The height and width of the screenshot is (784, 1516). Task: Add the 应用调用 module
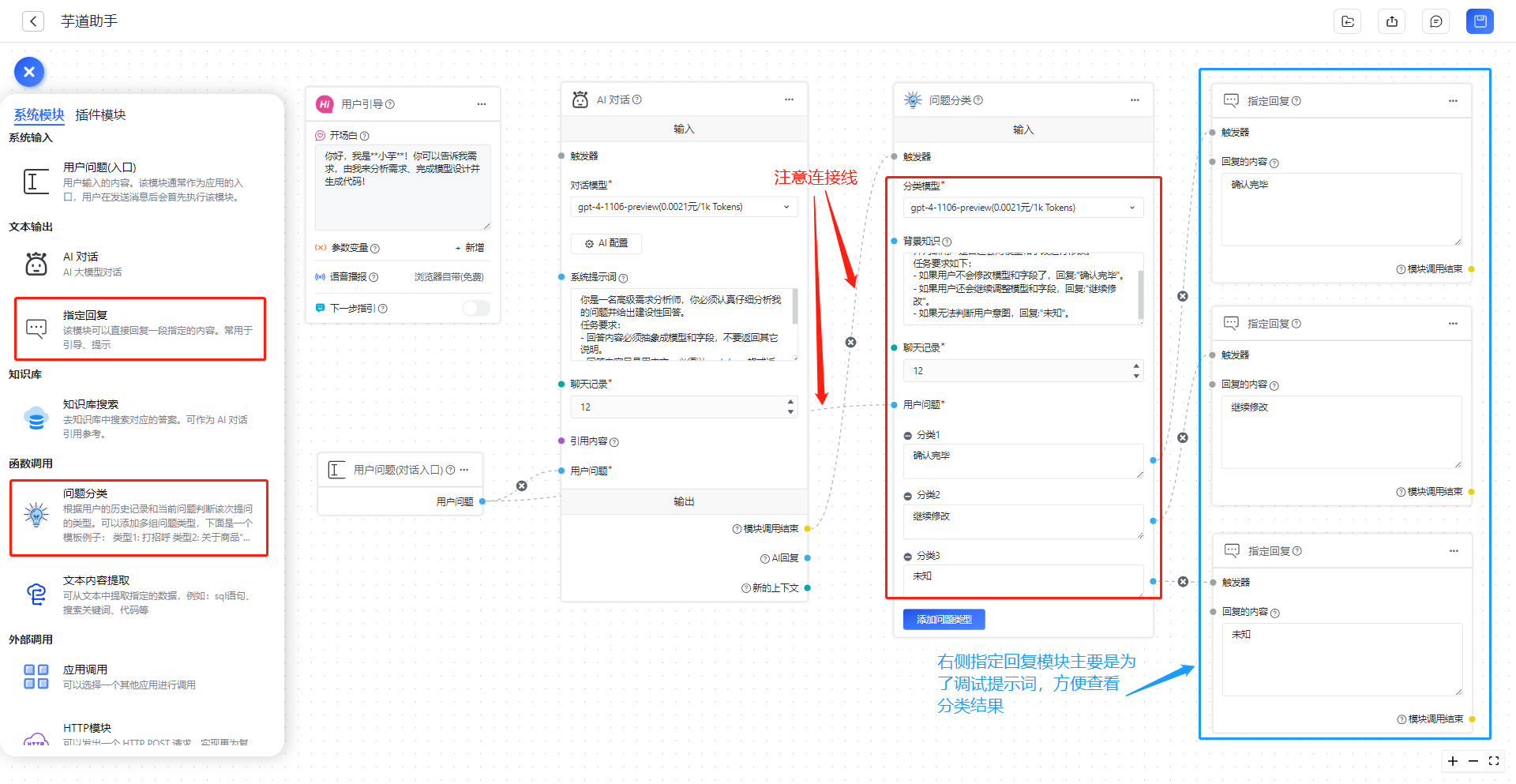point(141,677)
